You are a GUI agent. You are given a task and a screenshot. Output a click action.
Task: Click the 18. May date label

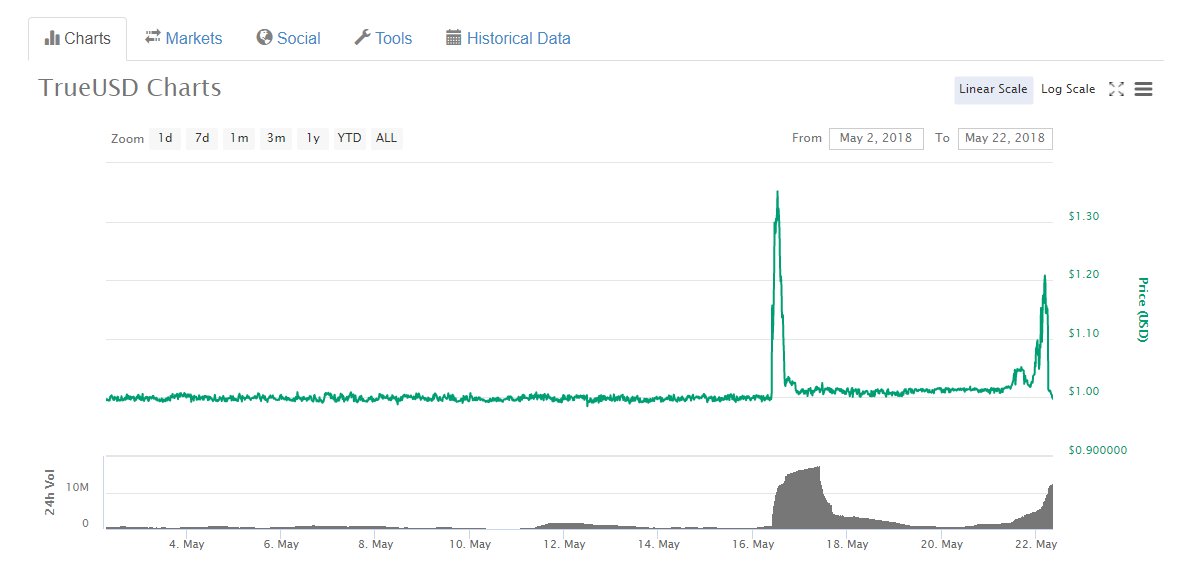click(847, 544)
